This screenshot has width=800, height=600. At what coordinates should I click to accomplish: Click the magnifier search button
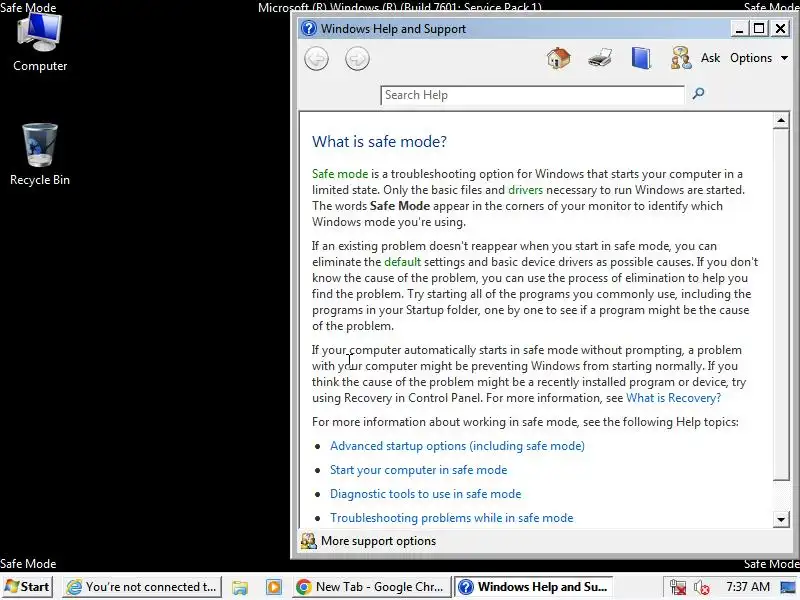[698, 93]
